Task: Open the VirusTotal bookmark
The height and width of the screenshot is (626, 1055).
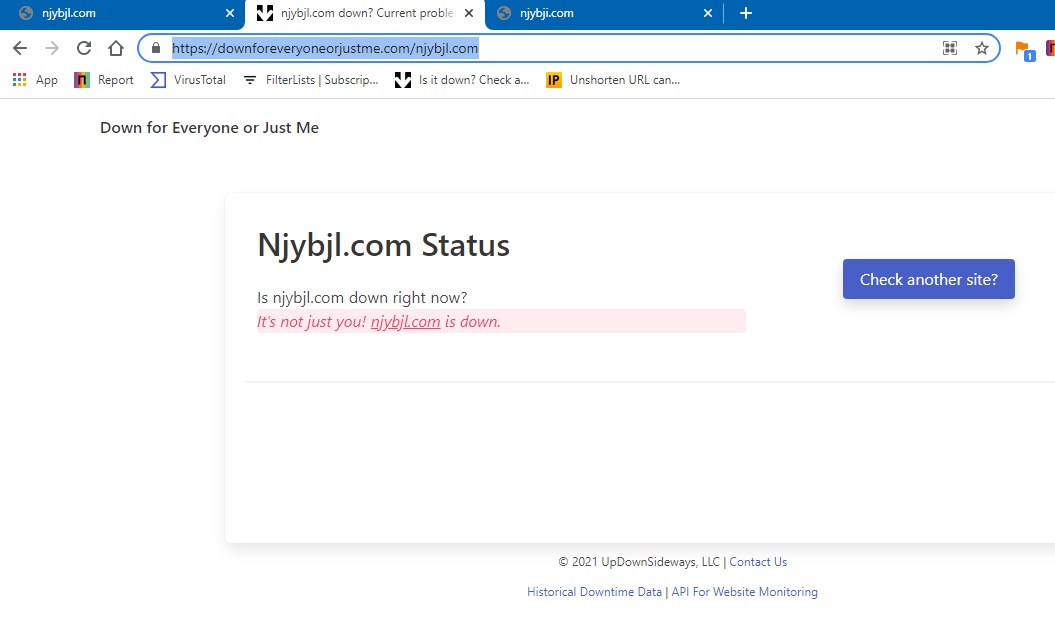Action: coord(188,80)
